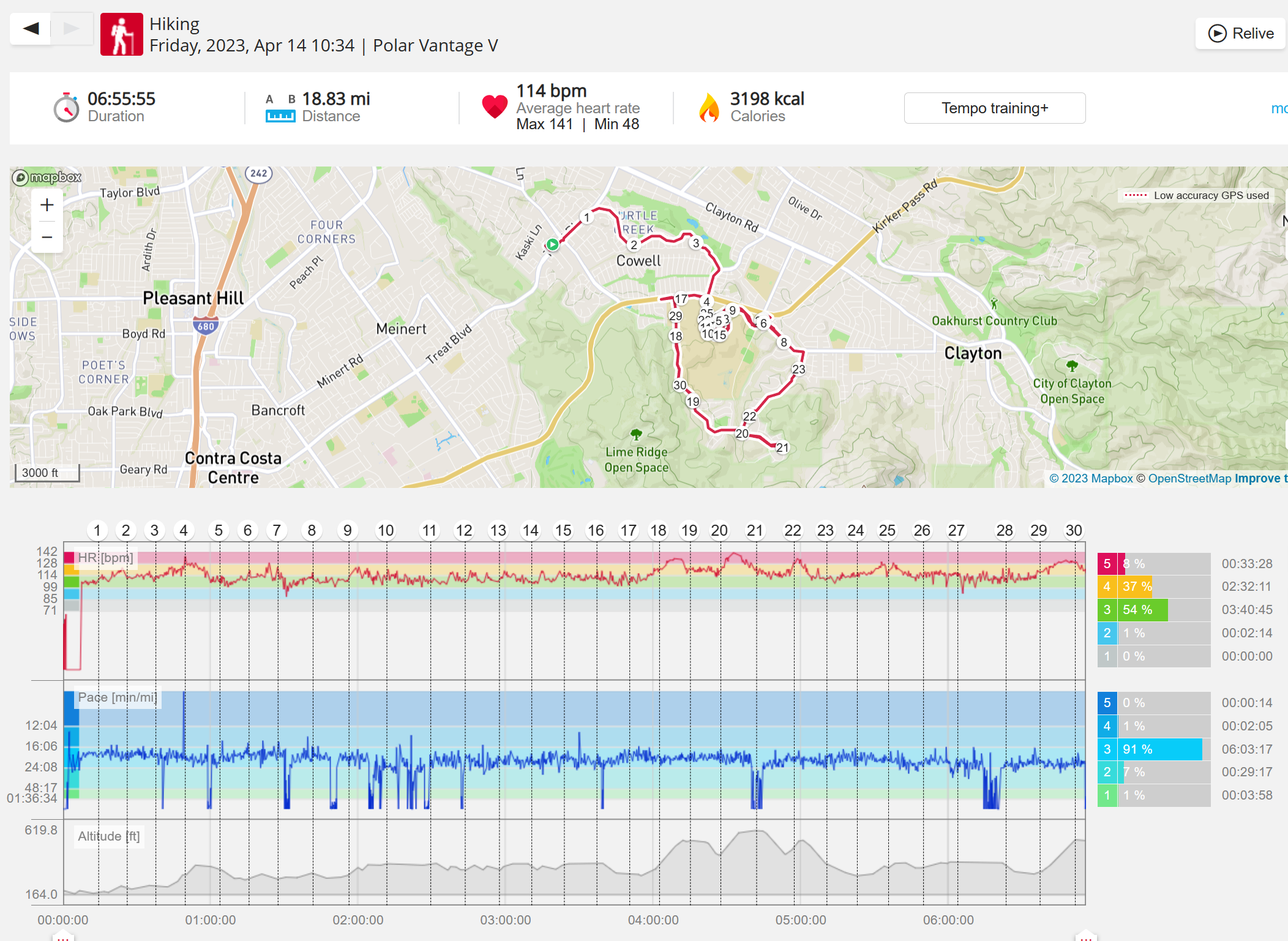The width and height of the screenshot is (1288, 941).
Task: Click the calories flame icon
Action: point(709,108)
